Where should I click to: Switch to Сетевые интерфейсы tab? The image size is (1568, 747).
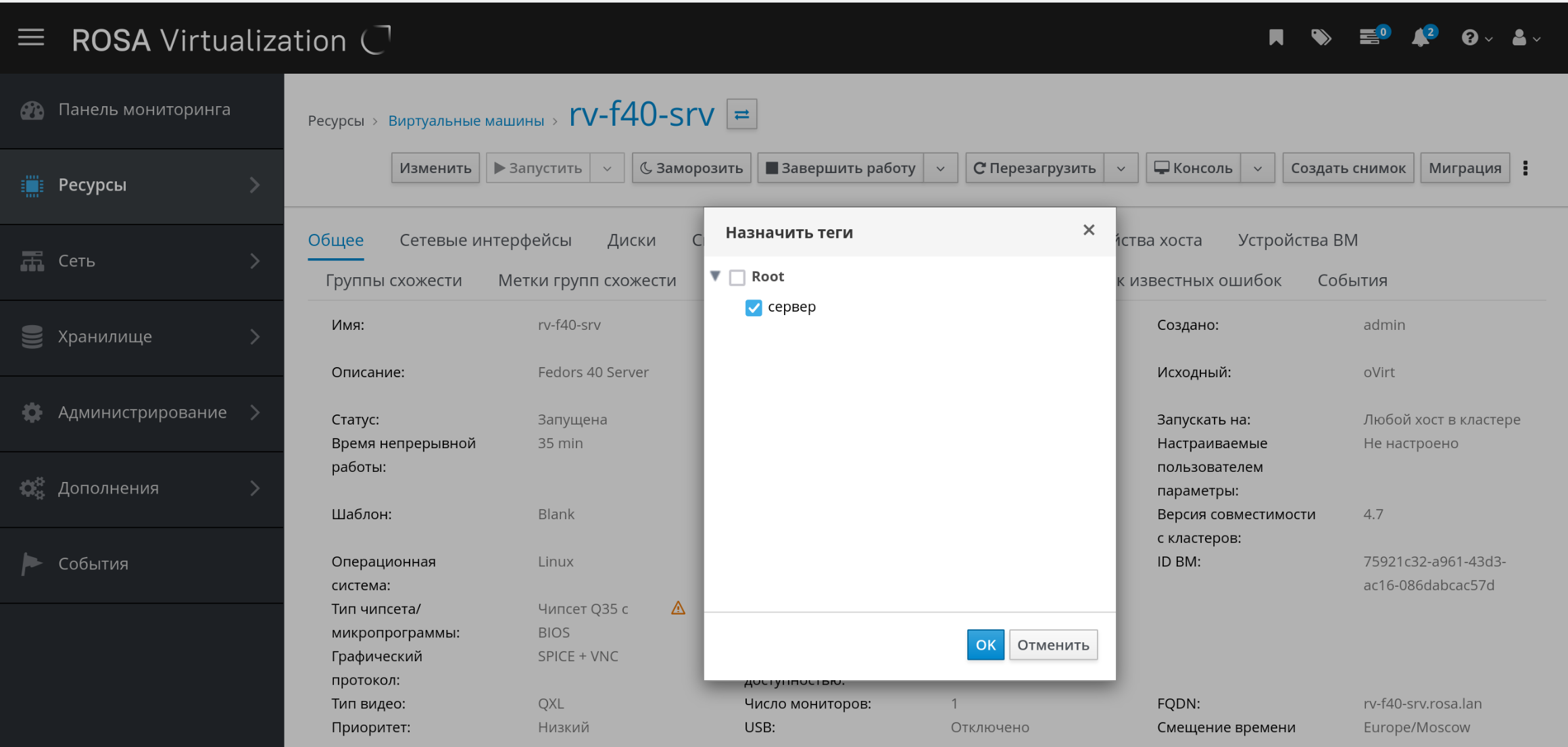[485, 240]
